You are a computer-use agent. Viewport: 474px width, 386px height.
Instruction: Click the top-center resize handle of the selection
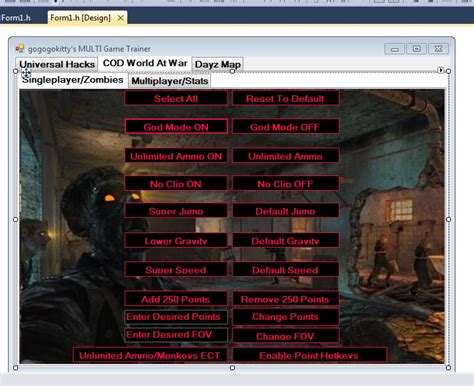(x=232, y=71)
